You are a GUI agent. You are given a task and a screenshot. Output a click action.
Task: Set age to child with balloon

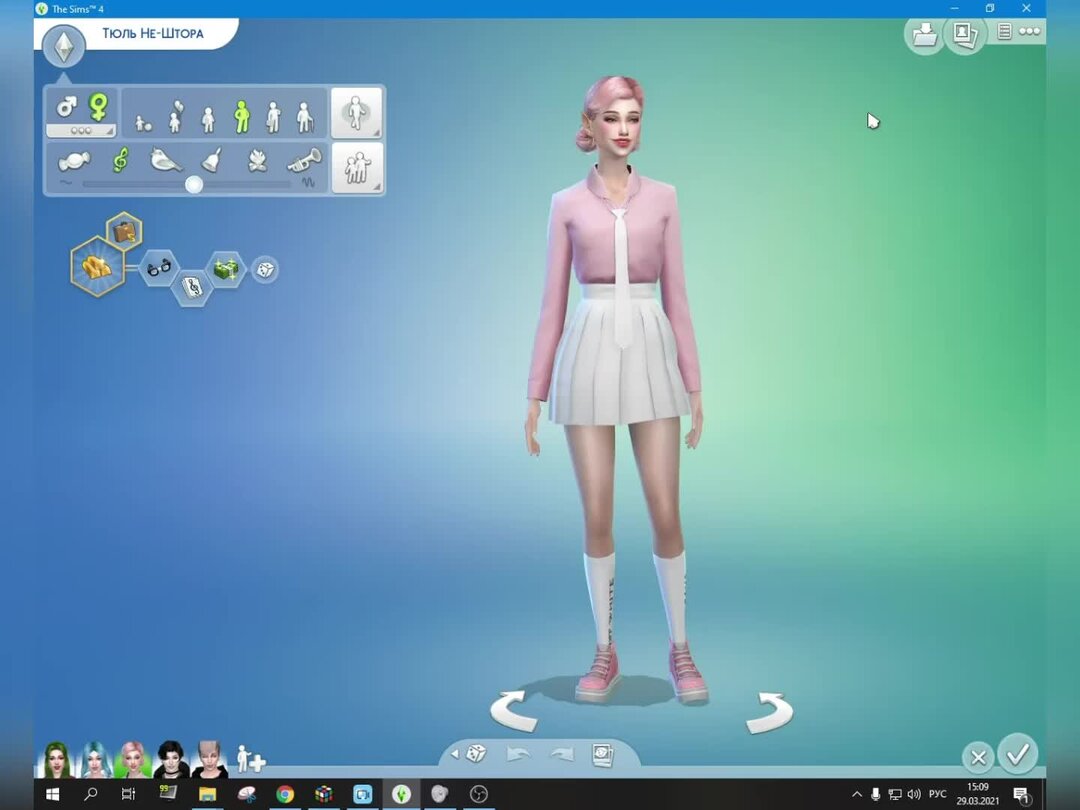176,117
